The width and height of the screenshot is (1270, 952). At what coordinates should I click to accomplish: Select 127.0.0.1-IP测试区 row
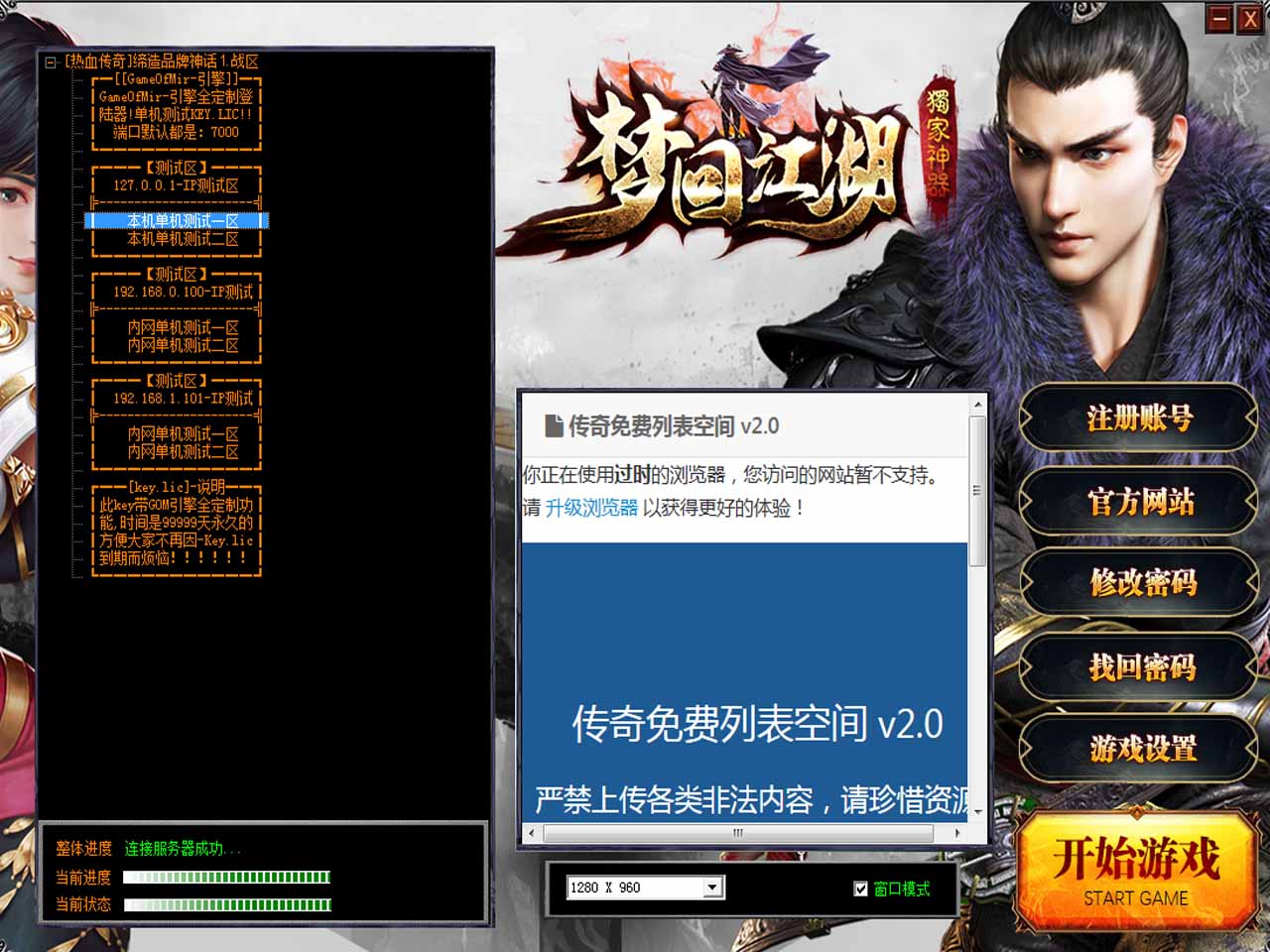pyautogui.click(x=177, y=185)
